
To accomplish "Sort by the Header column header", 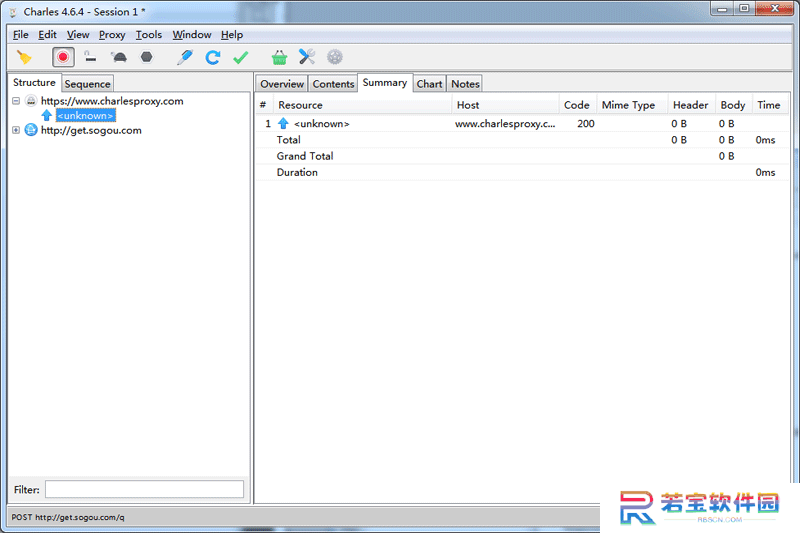I will click(x=690, y=105).
